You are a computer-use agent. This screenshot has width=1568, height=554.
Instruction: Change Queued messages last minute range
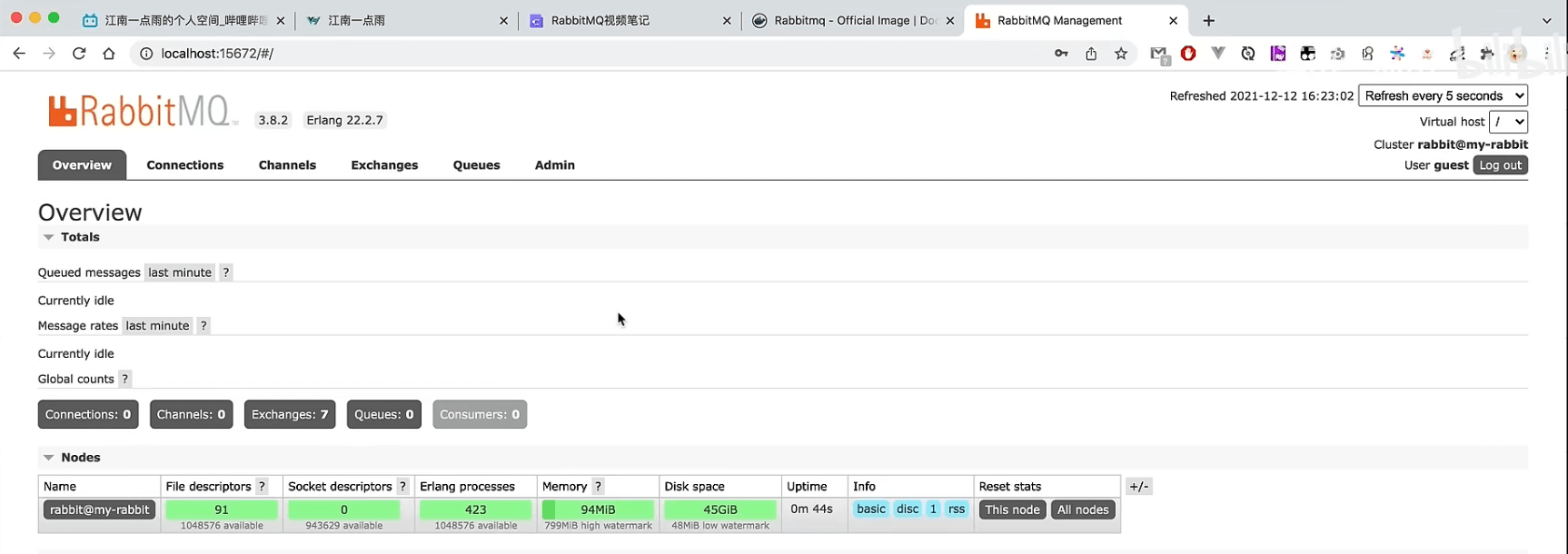coord(180,272)
